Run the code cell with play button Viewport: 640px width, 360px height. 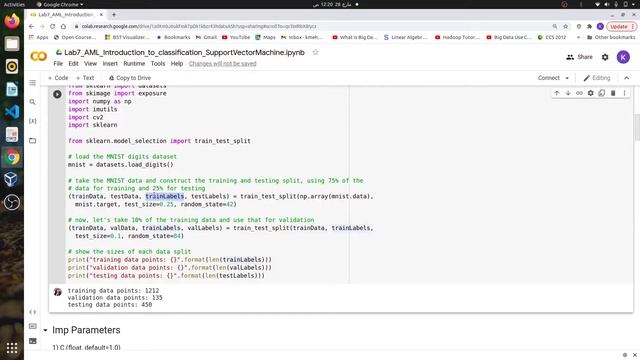click(57, 94)
